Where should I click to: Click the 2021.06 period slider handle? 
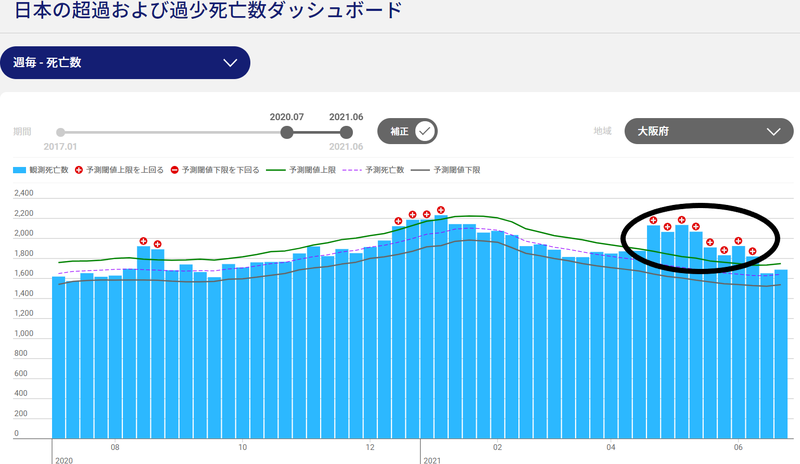click(346, 132)
